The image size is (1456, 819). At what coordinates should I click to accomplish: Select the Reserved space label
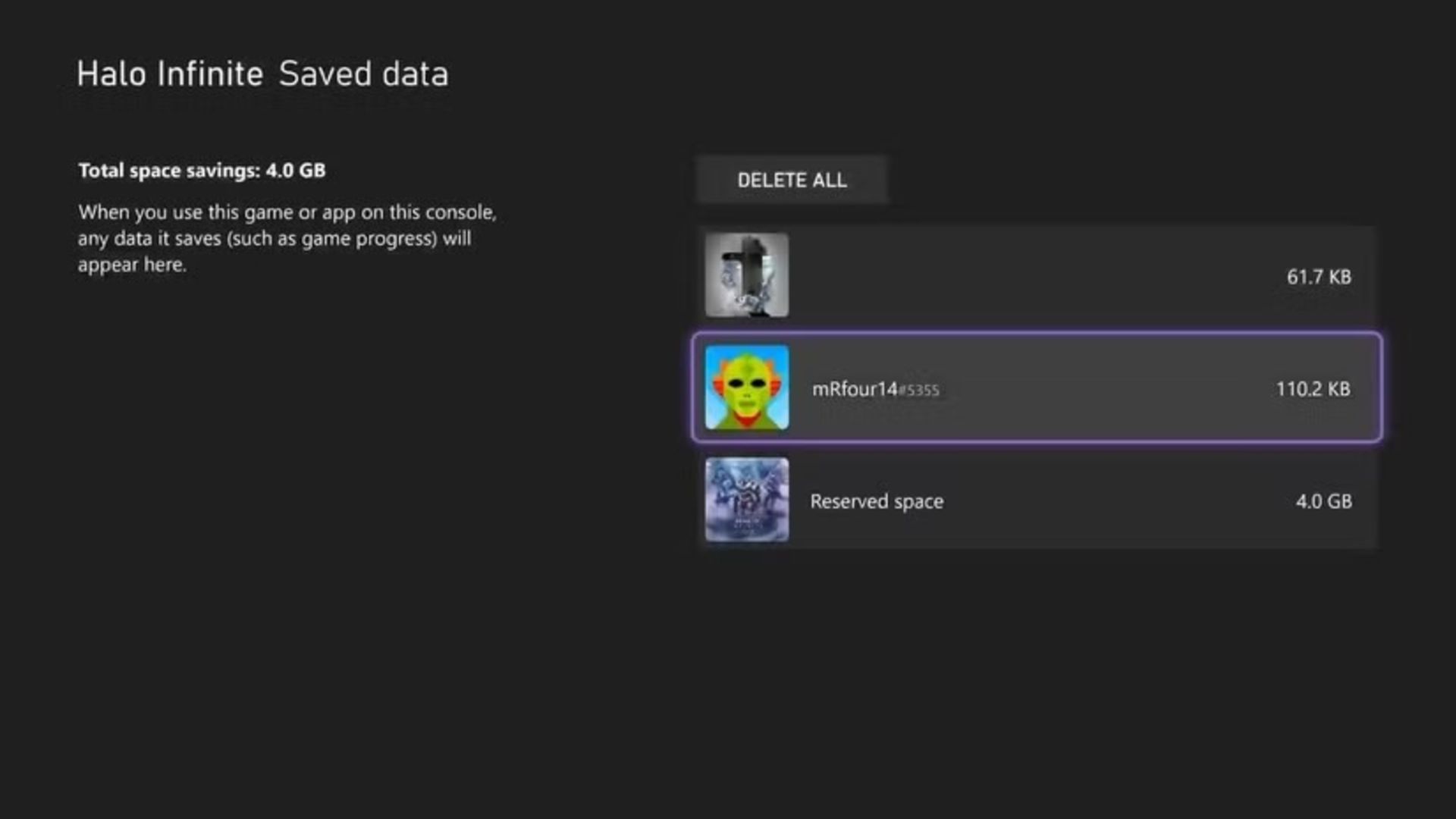click(x=877, y=501)
